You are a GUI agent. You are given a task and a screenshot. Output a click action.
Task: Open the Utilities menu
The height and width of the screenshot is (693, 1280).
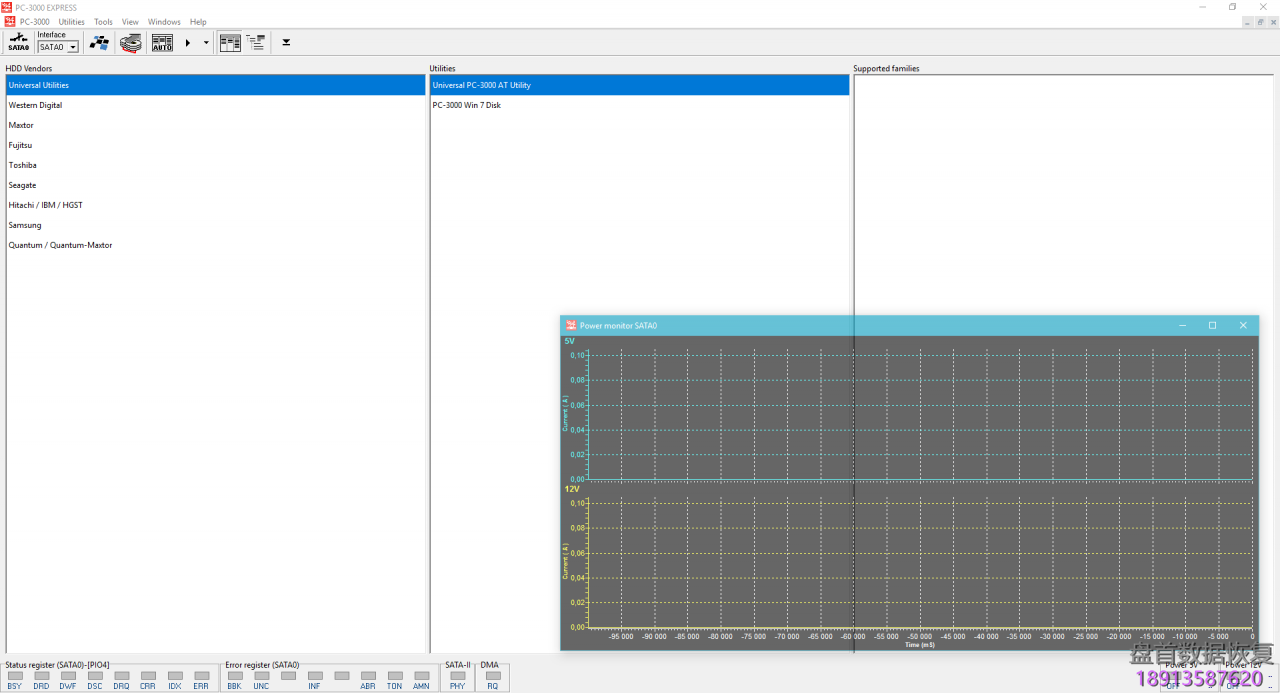[x=71, y=21]
